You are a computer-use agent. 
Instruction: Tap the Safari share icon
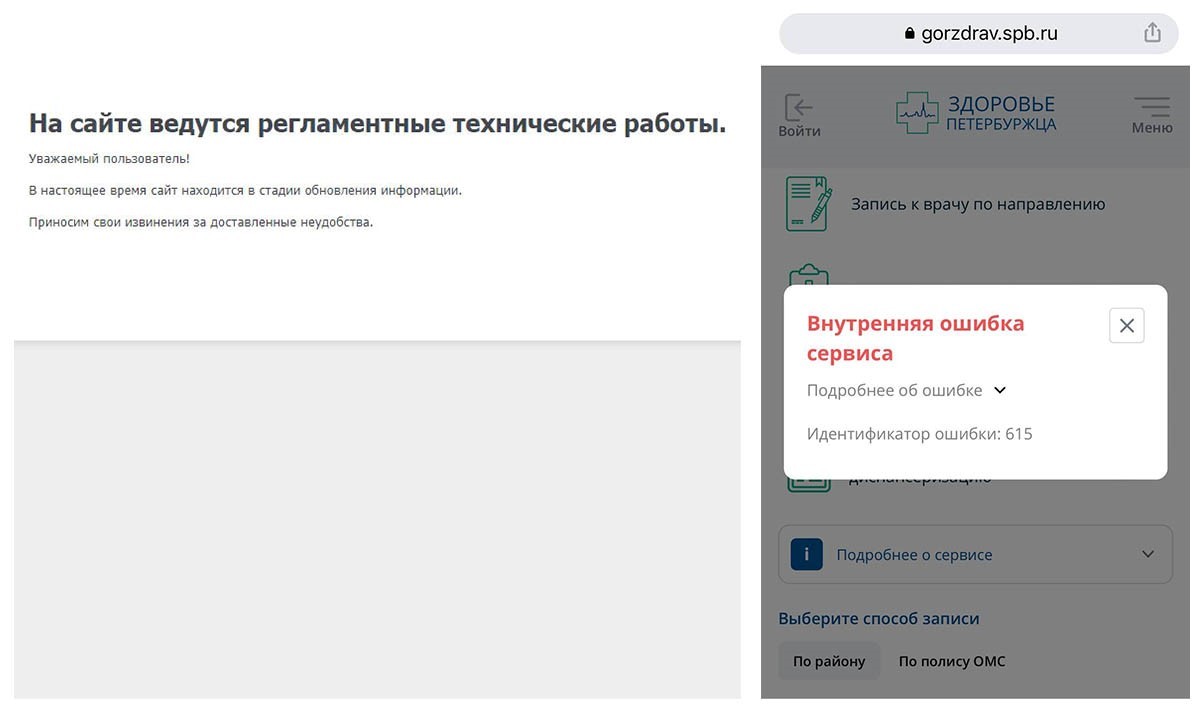point(1152,33)
